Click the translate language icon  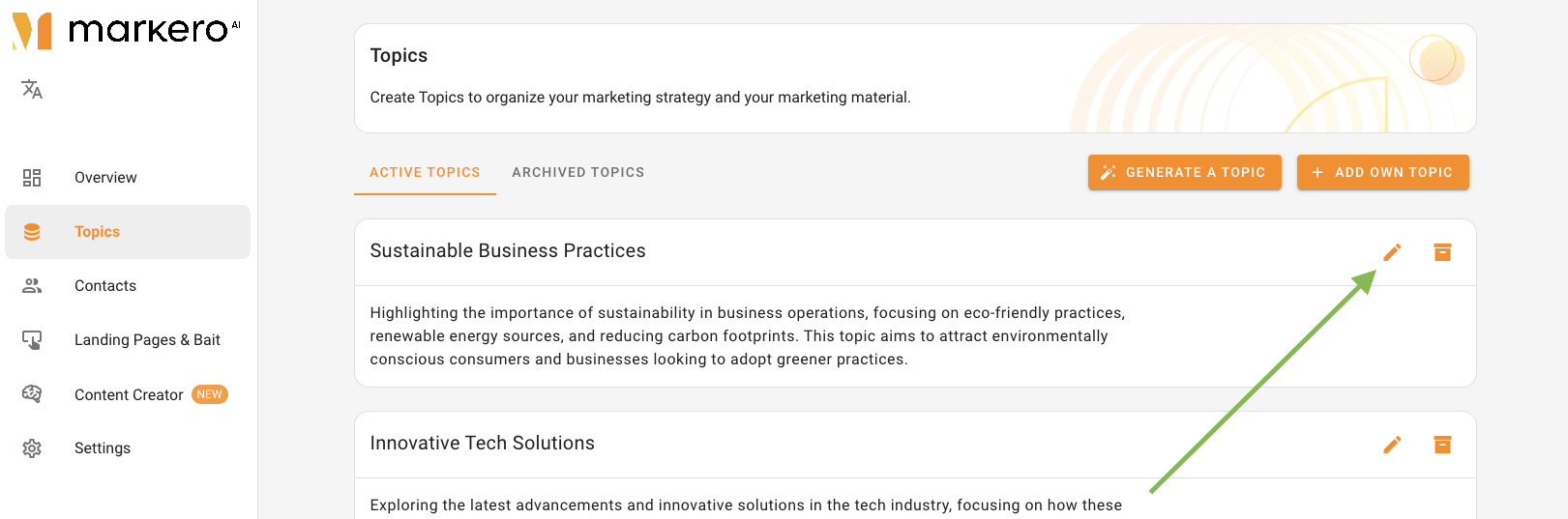32,89
